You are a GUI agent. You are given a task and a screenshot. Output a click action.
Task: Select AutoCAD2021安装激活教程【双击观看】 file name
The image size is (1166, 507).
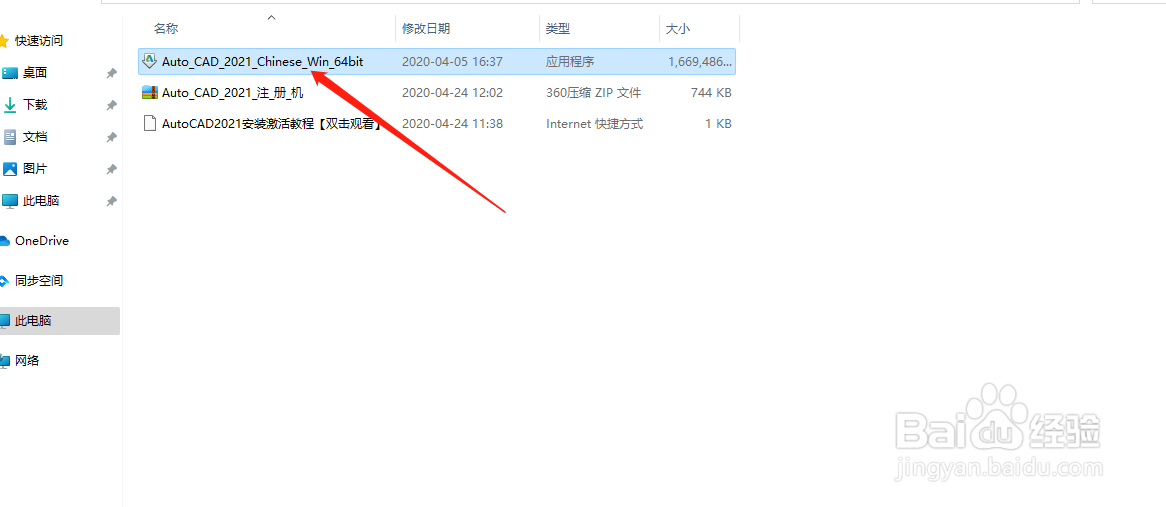(x=271, y=124)
